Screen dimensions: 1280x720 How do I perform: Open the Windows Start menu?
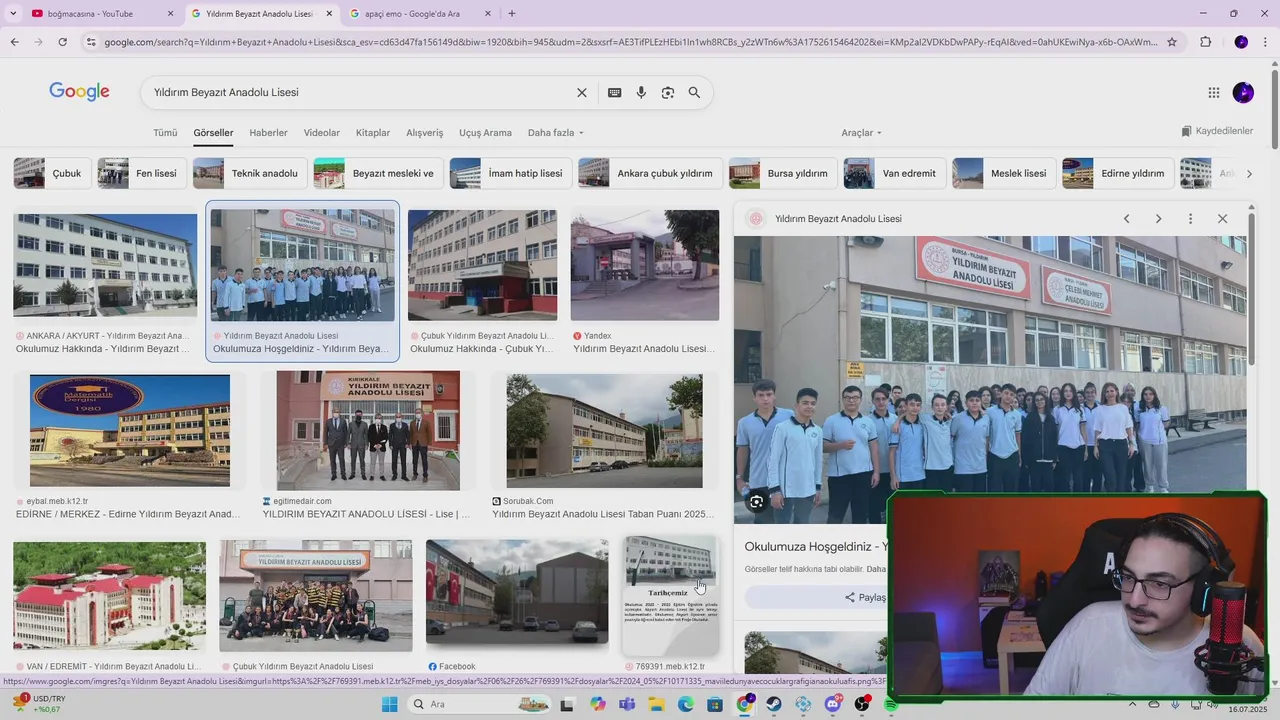pos(390,704)
